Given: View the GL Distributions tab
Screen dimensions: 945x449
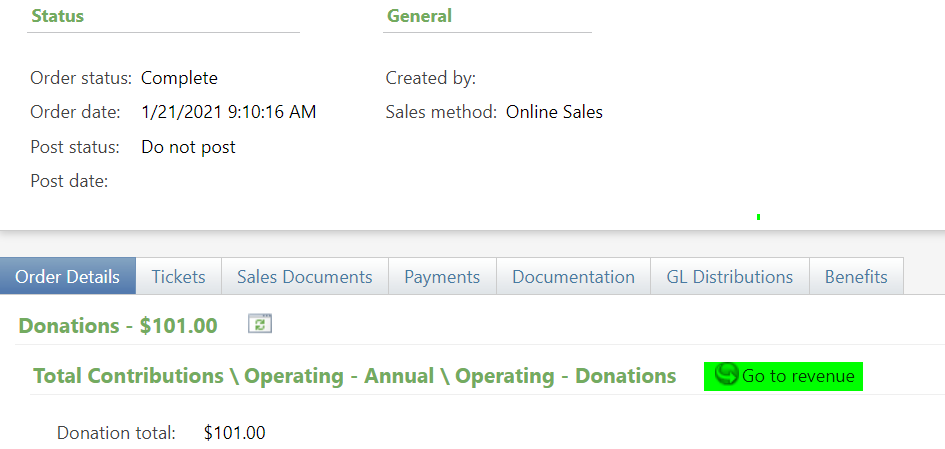Looking at the screenshot, I should pos(729,276).
